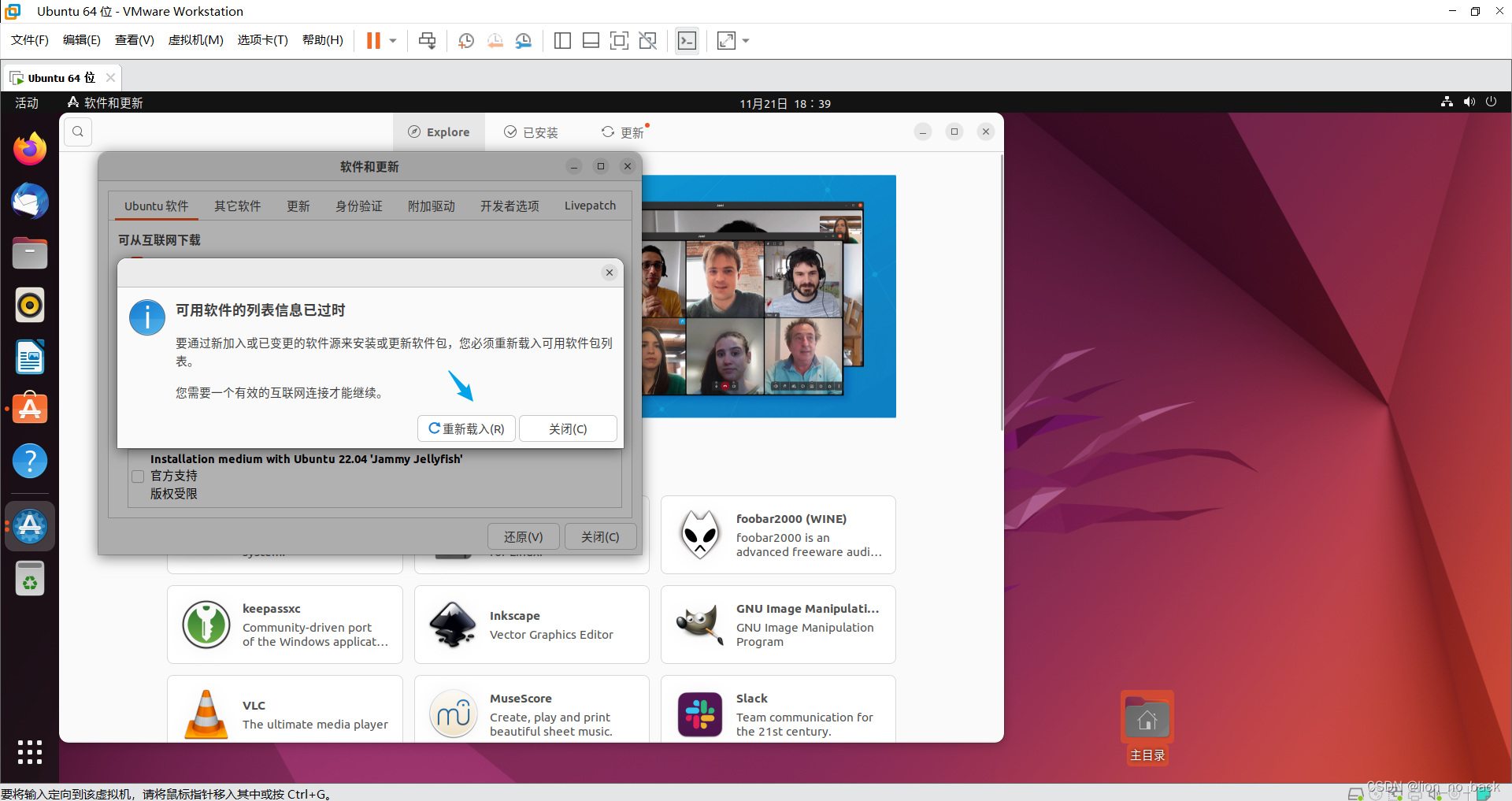This screenshot has width=1512, height=801.
Task: Click the search icon in Ubuntu Software
Action: (x=77, y=131)
